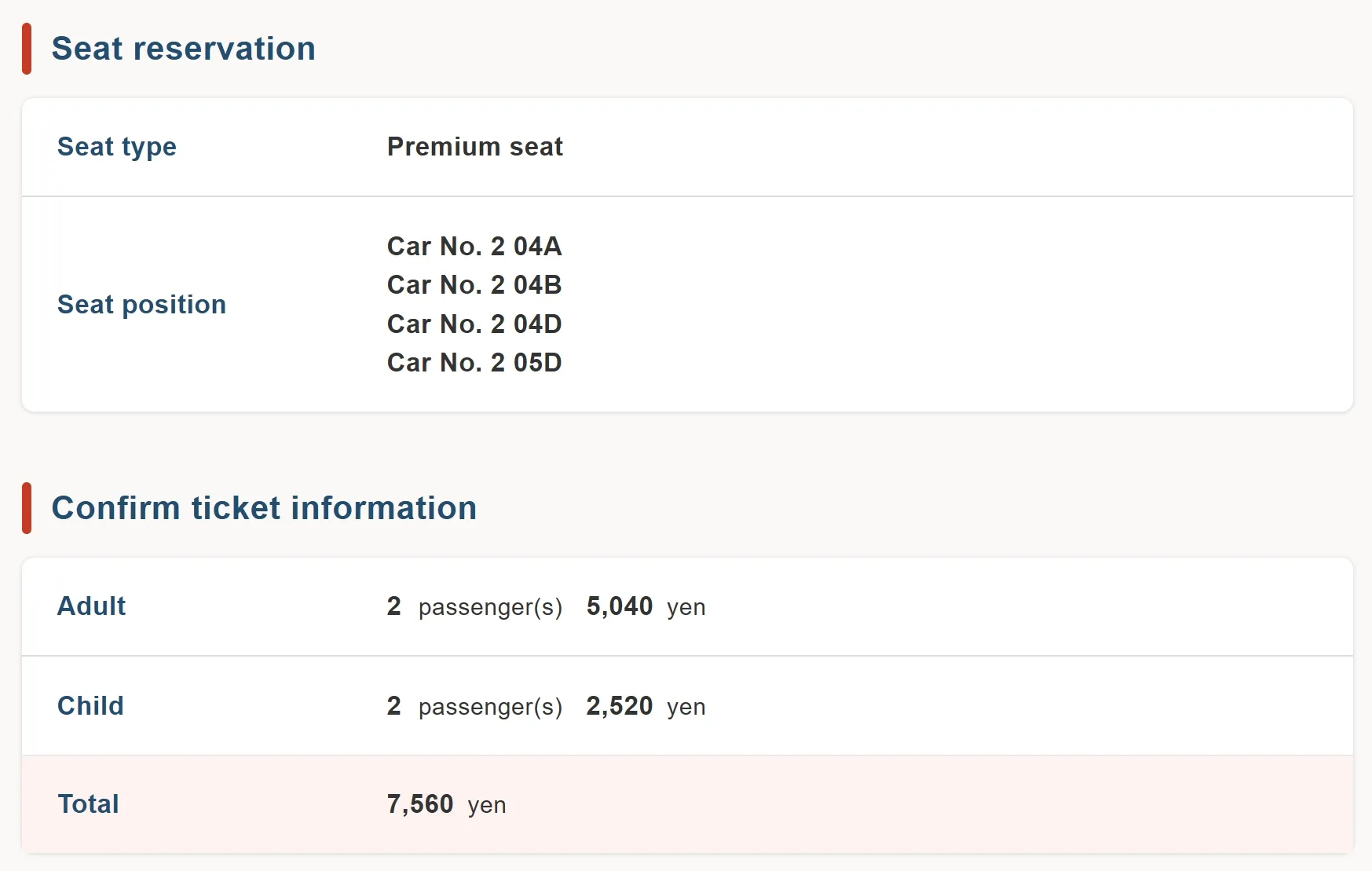Viewport: 1372px width, 871px height.
Task: Click the Adult row label
Action: [91, 606]
